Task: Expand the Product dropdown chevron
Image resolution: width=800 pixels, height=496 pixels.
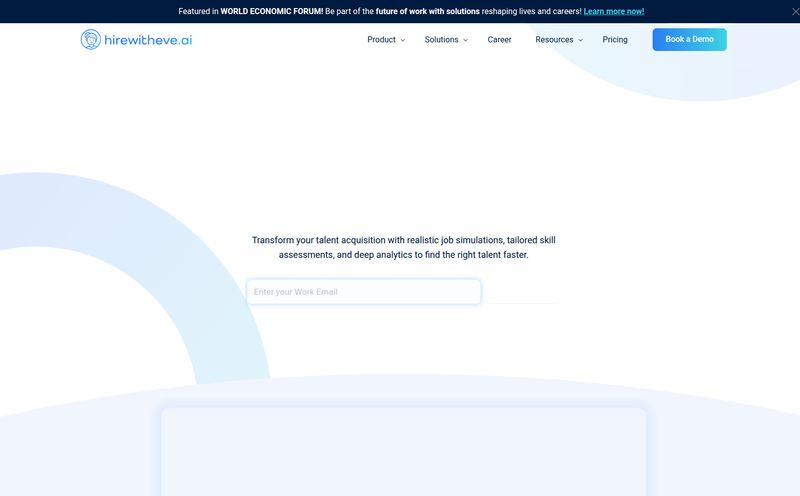Action: (403, 40)
